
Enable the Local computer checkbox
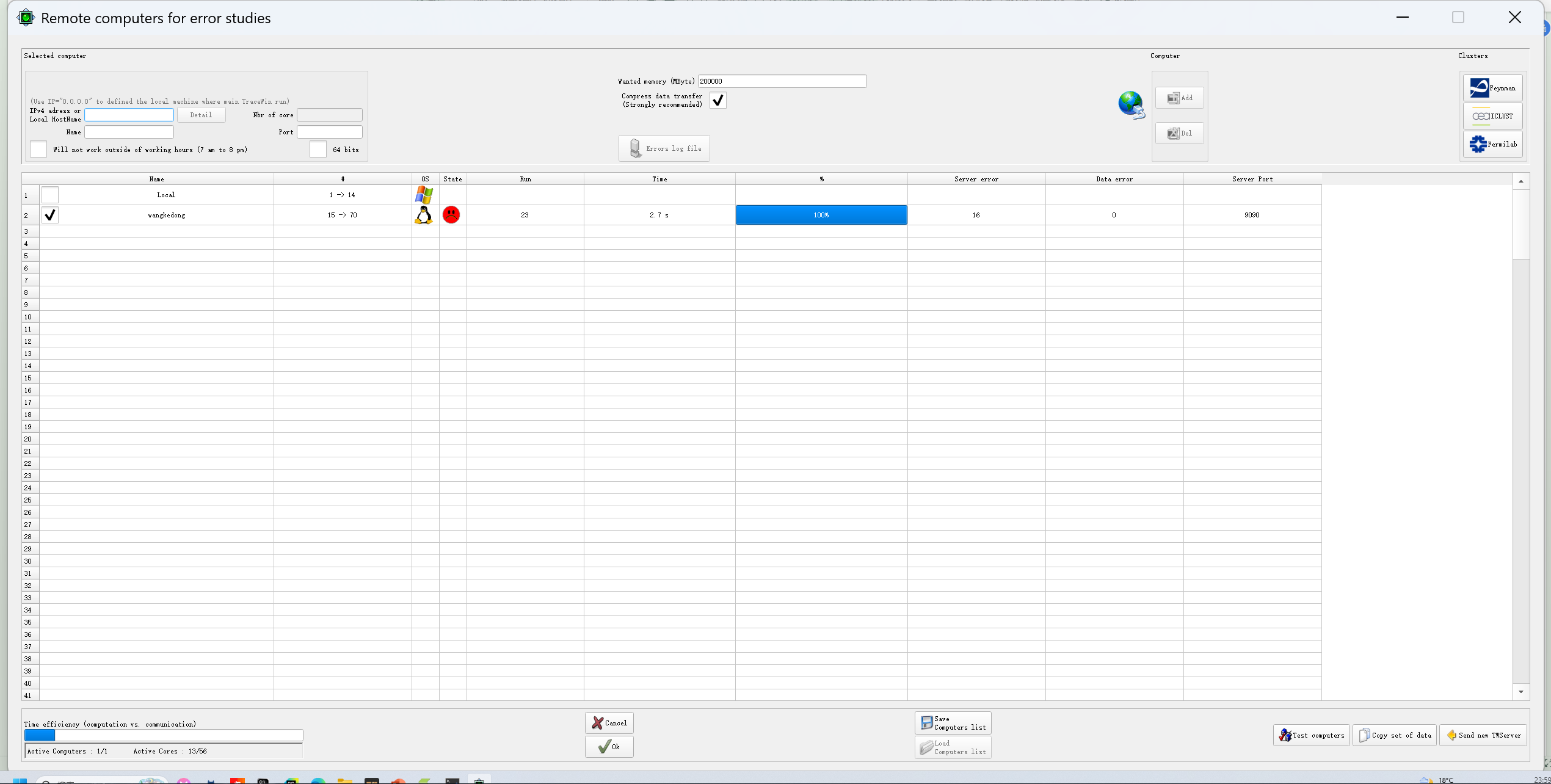coord(50,195)
